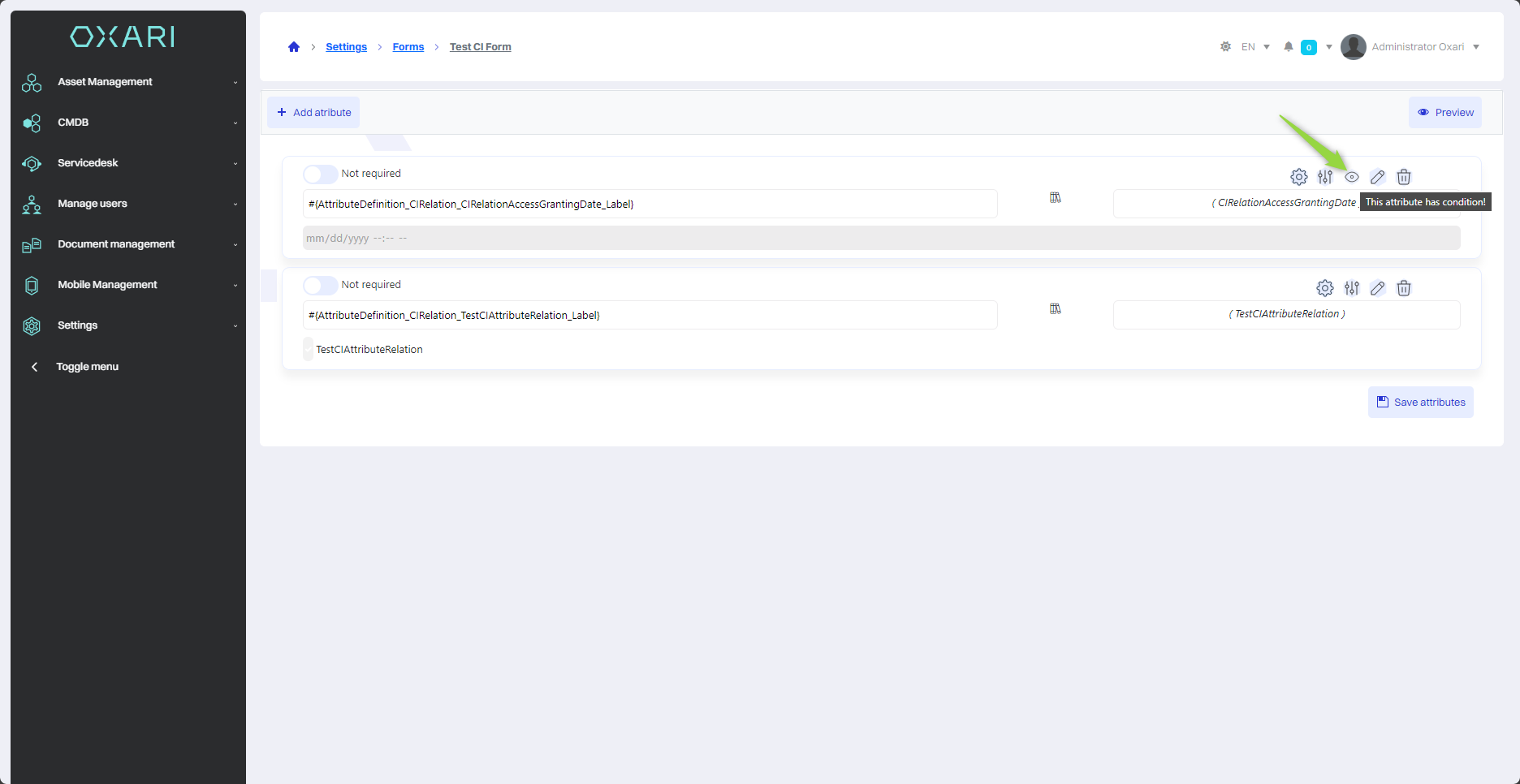Toggle required switch for TestCIAttributeRelation attribute

pyautogui.click(x=320, y=286)
